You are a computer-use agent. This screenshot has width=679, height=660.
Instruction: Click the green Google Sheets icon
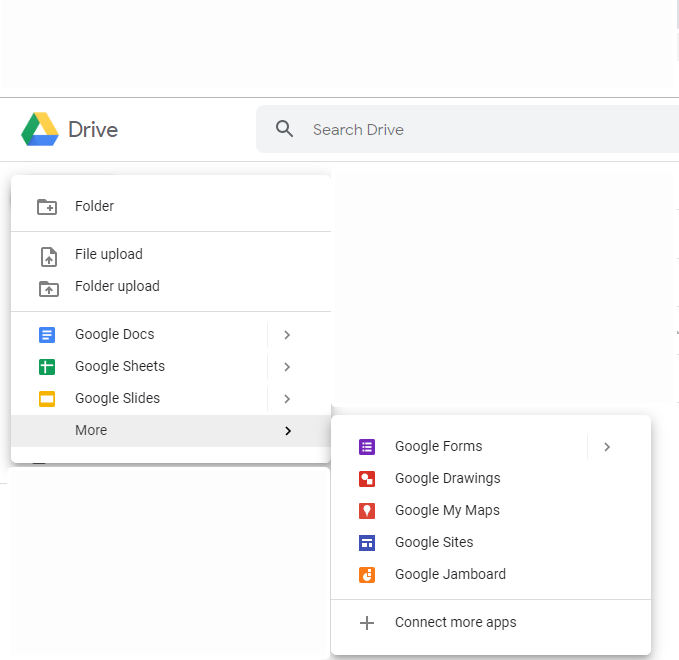[x=47, y=367]
